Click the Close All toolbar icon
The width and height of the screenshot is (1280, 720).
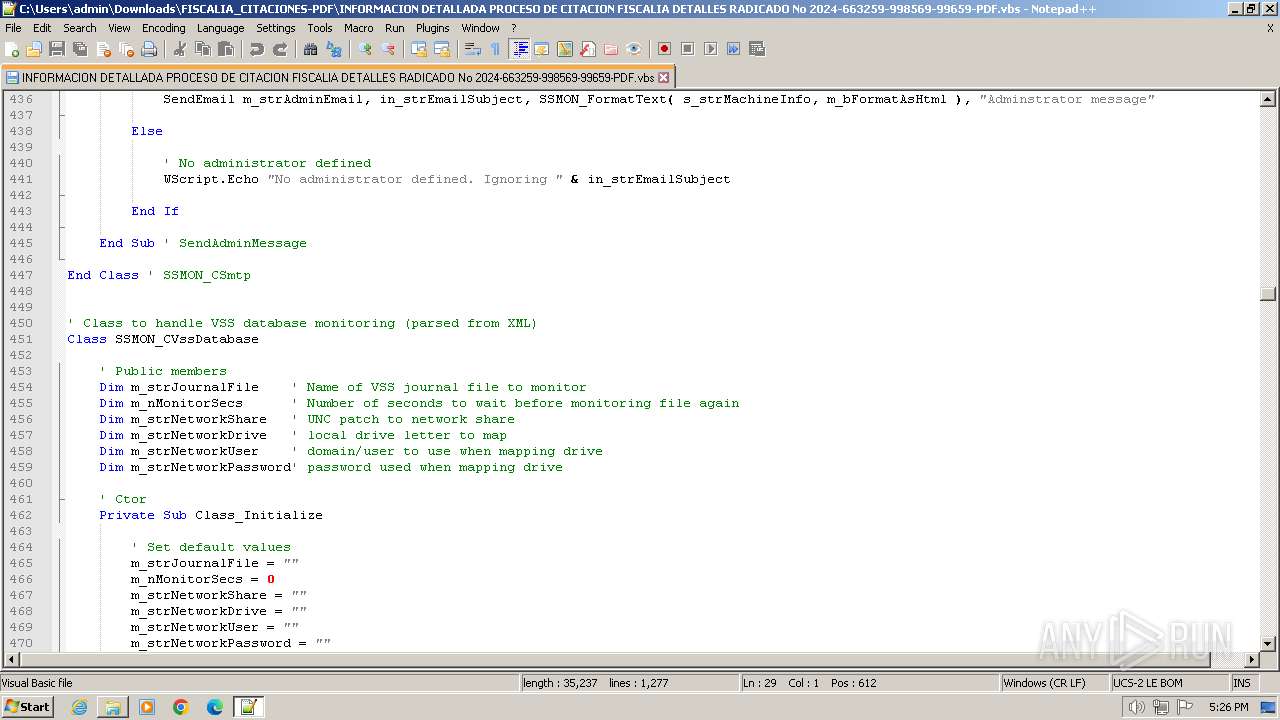point(126,49)
